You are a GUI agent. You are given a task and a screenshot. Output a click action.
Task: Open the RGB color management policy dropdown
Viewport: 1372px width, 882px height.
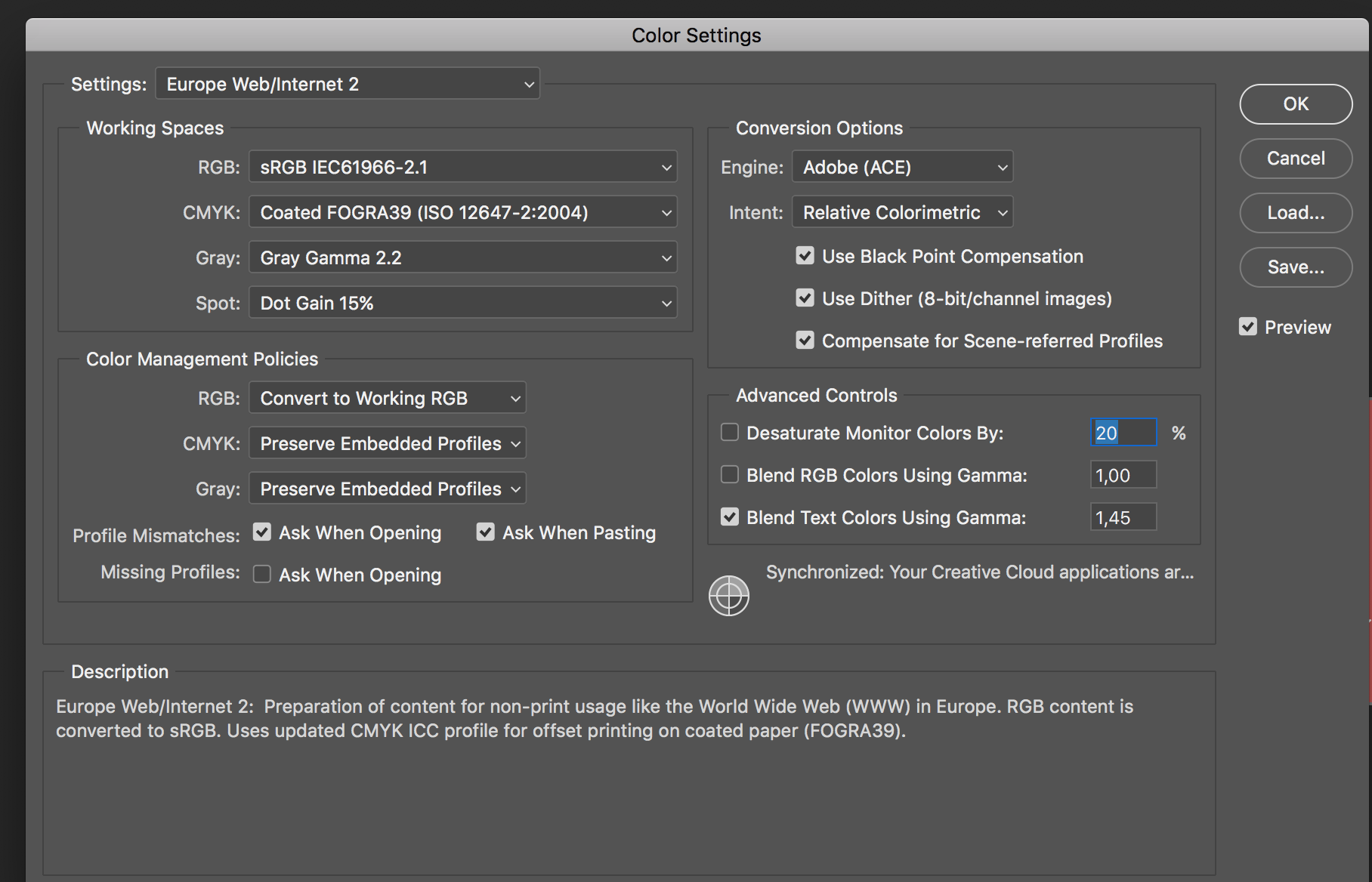click(387, 398)
